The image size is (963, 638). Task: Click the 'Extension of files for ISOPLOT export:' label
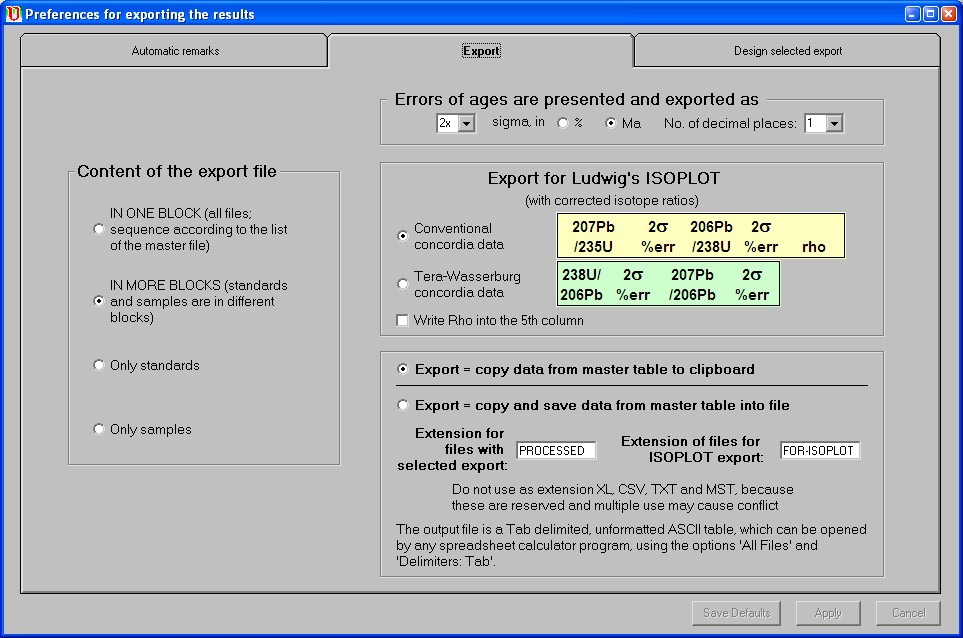pos(692,449)
